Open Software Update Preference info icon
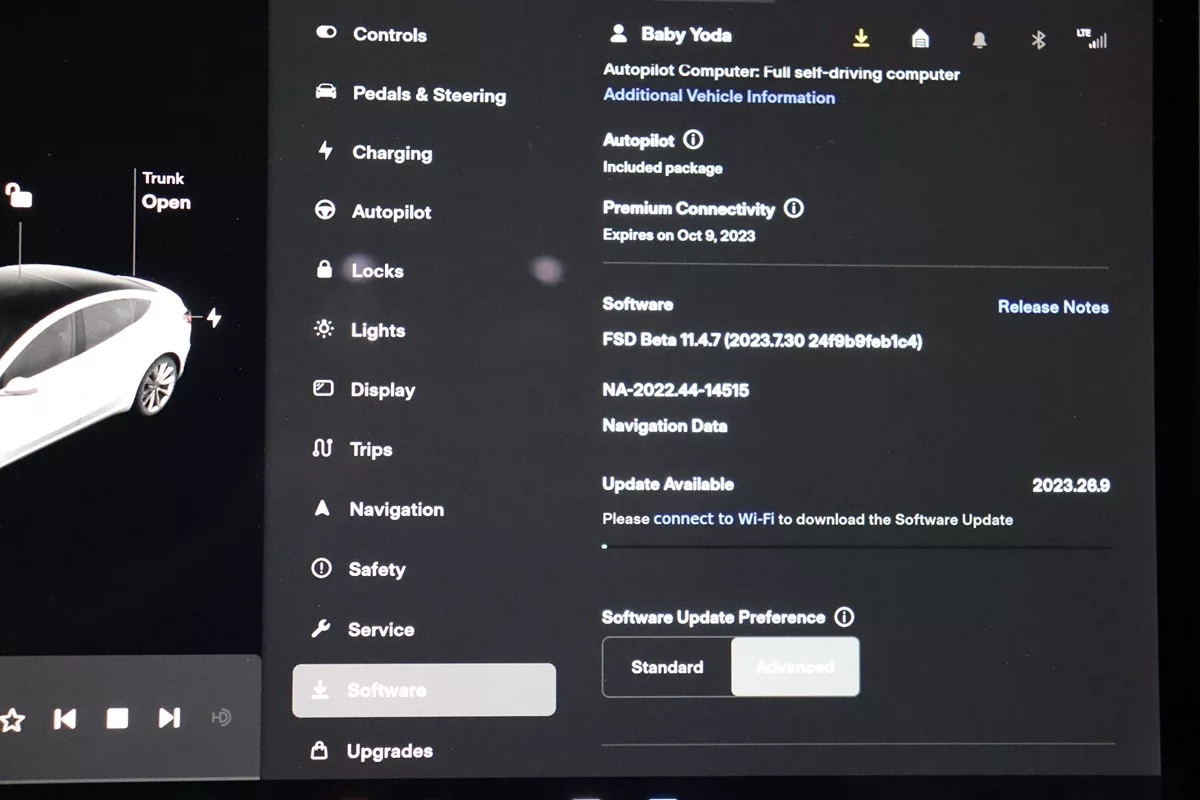The width and height of the screenshot is (1200, 800). coord(844,617)
